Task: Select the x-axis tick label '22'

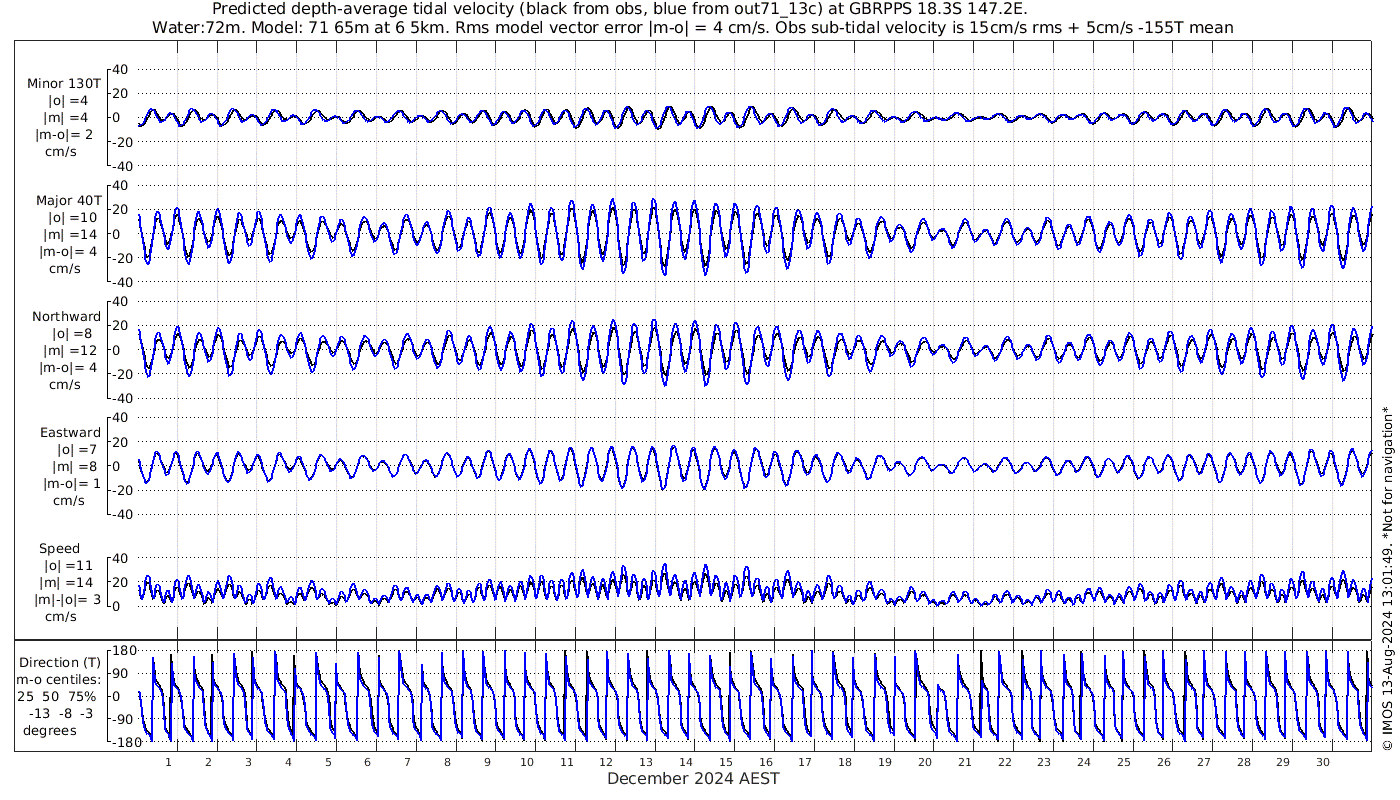Action: pos(1004,762)
